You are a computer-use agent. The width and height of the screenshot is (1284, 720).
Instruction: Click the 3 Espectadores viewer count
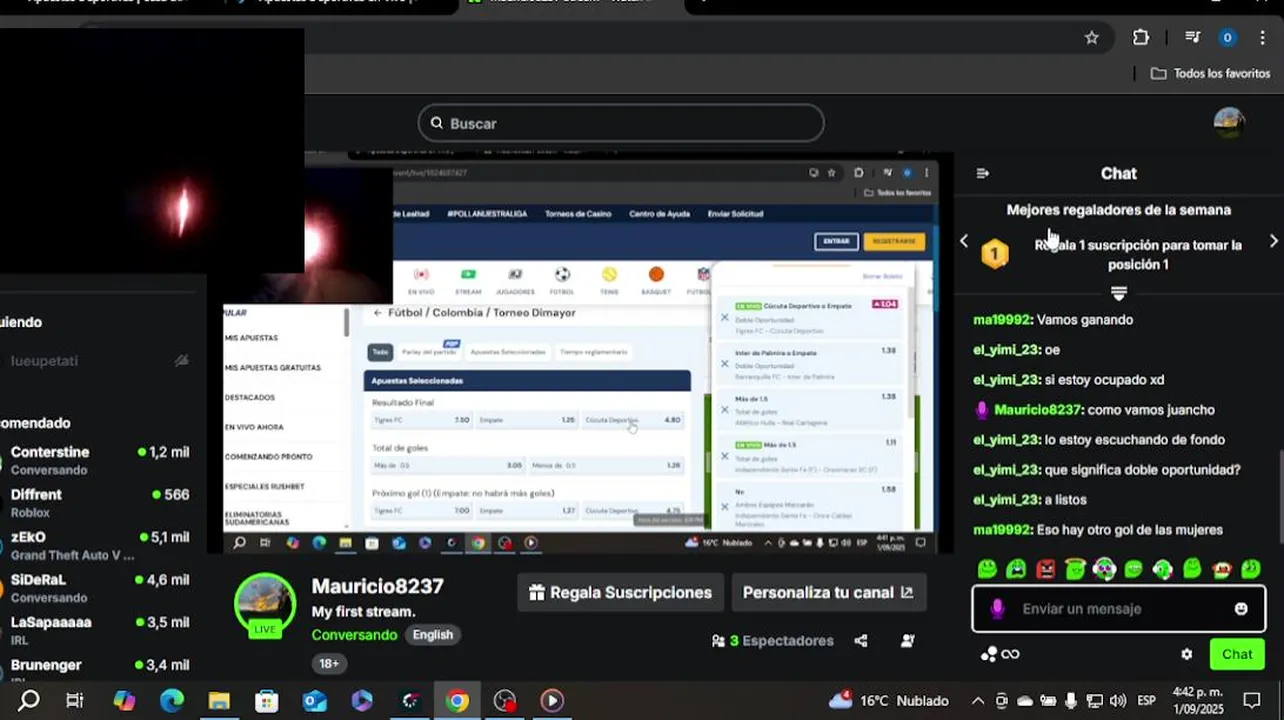coord(772,641)
